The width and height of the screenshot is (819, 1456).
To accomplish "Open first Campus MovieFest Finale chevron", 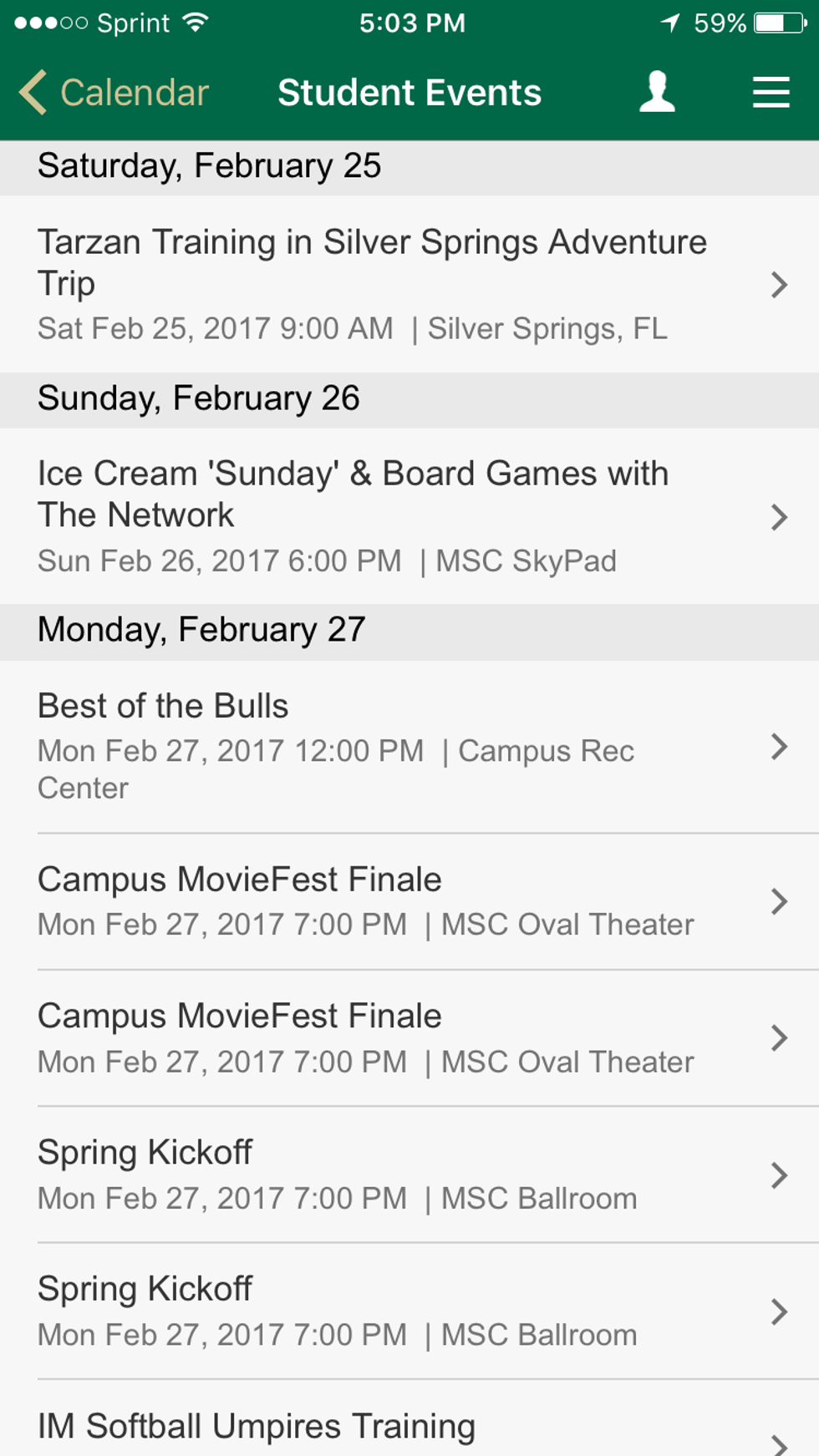I will coord(779,901).
